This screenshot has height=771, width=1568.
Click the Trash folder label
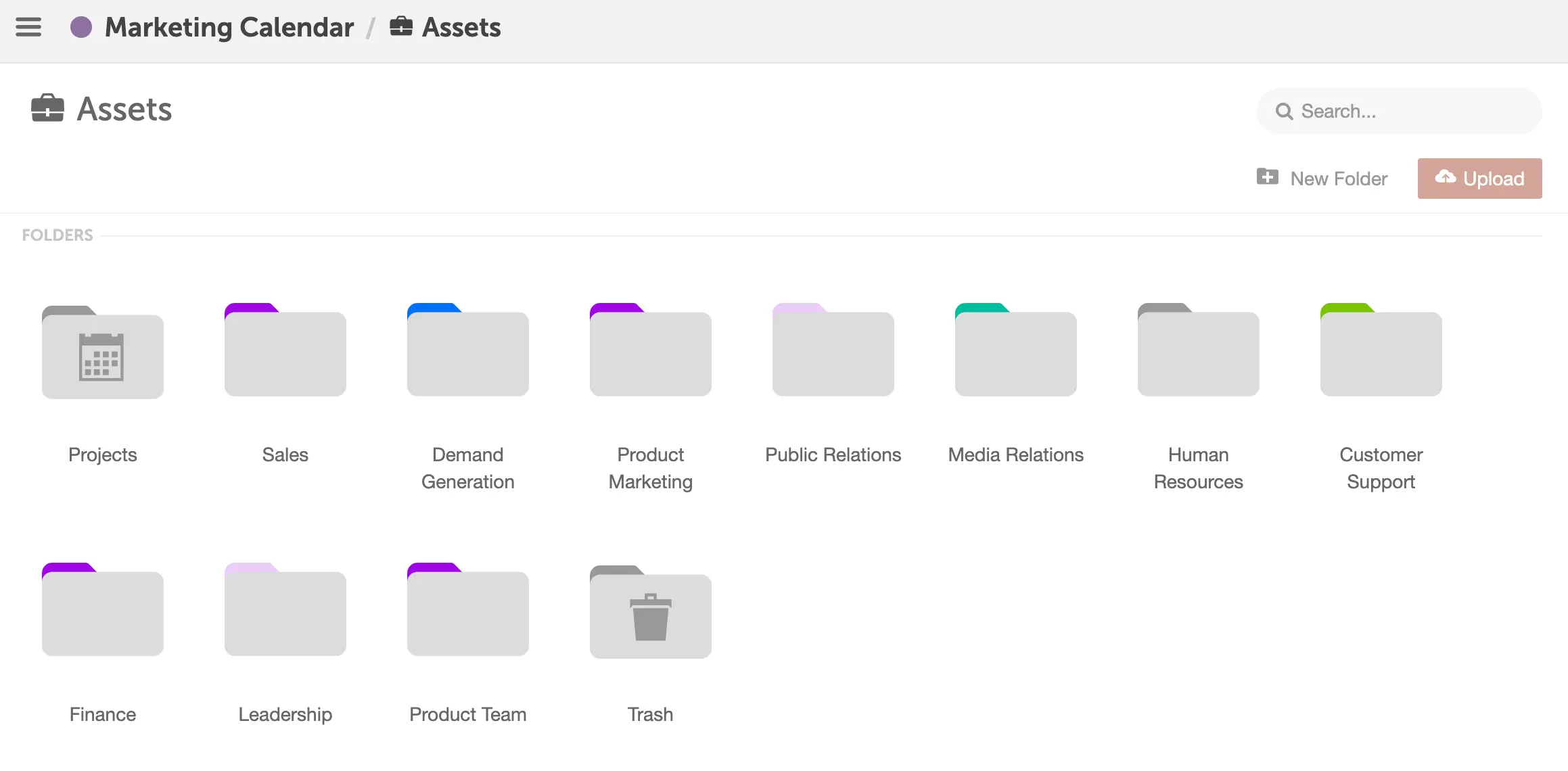pos(651,714)
